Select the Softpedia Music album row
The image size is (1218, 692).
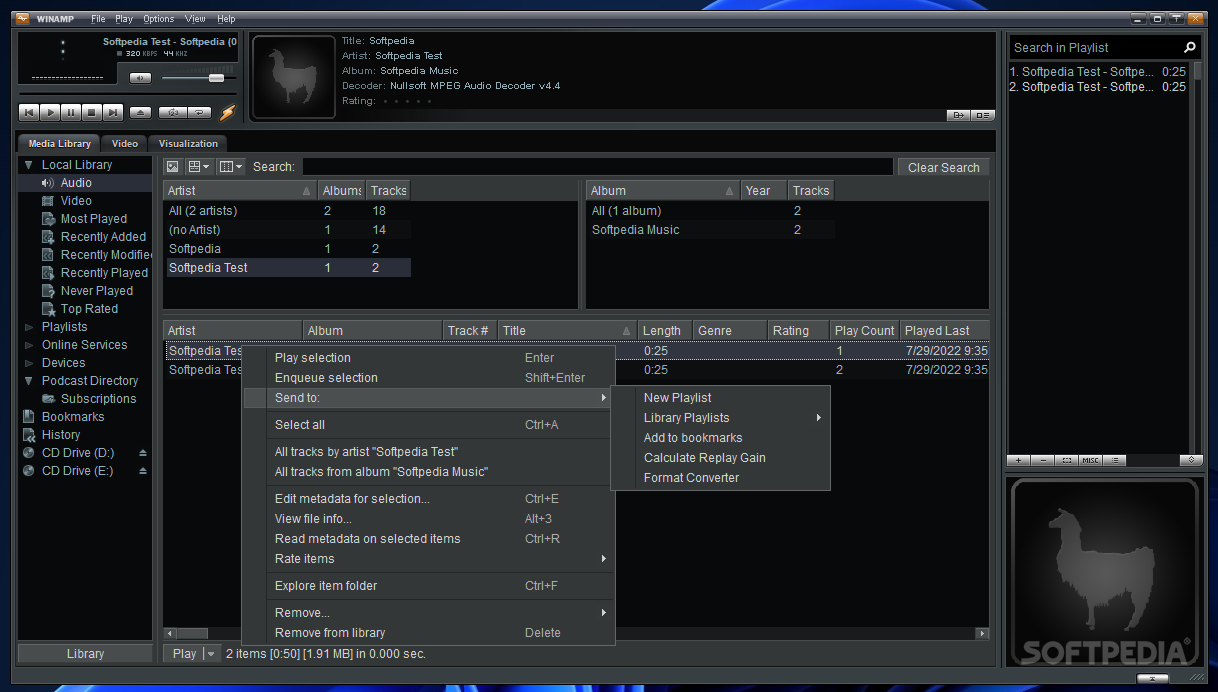(x=711, y=230)
